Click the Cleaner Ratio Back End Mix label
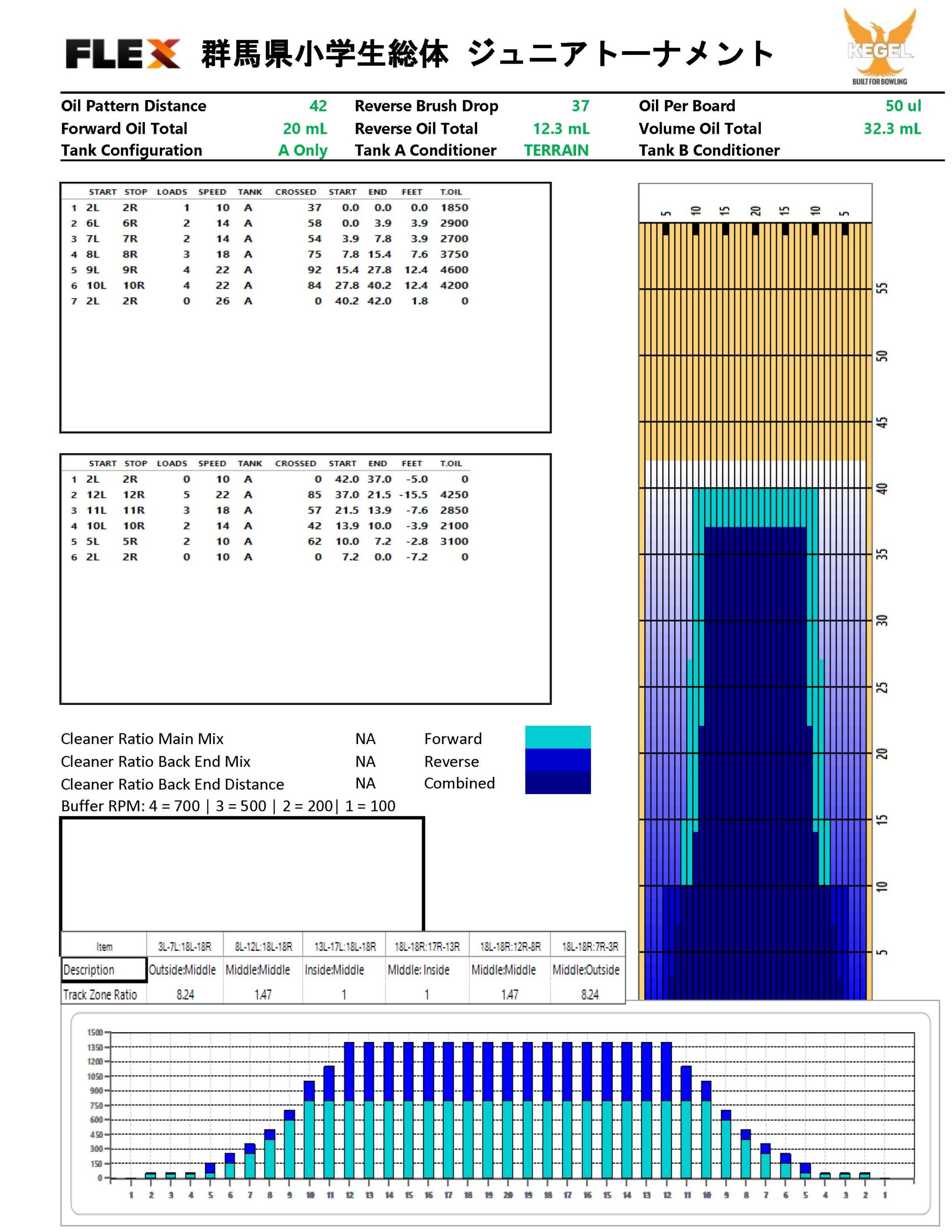 (156, 761)
